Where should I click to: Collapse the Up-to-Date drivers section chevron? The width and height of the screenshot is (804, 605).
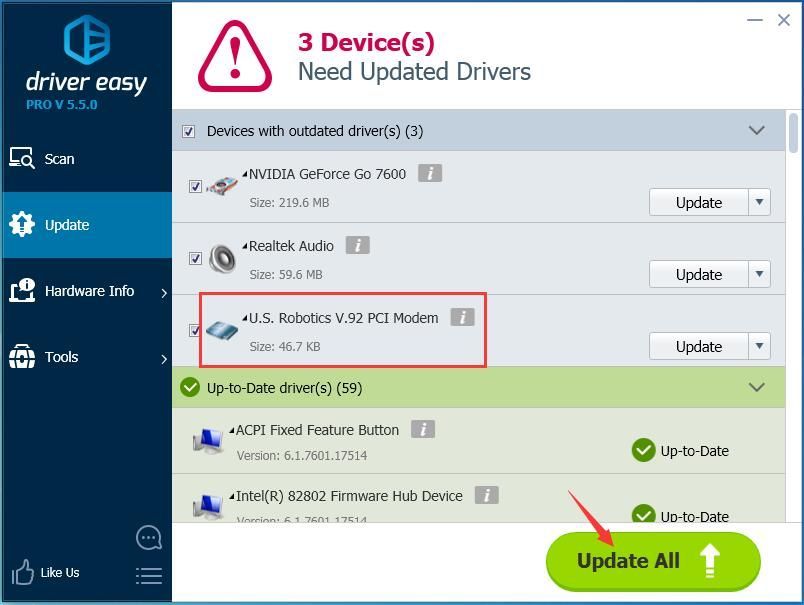tap(757, 387)
